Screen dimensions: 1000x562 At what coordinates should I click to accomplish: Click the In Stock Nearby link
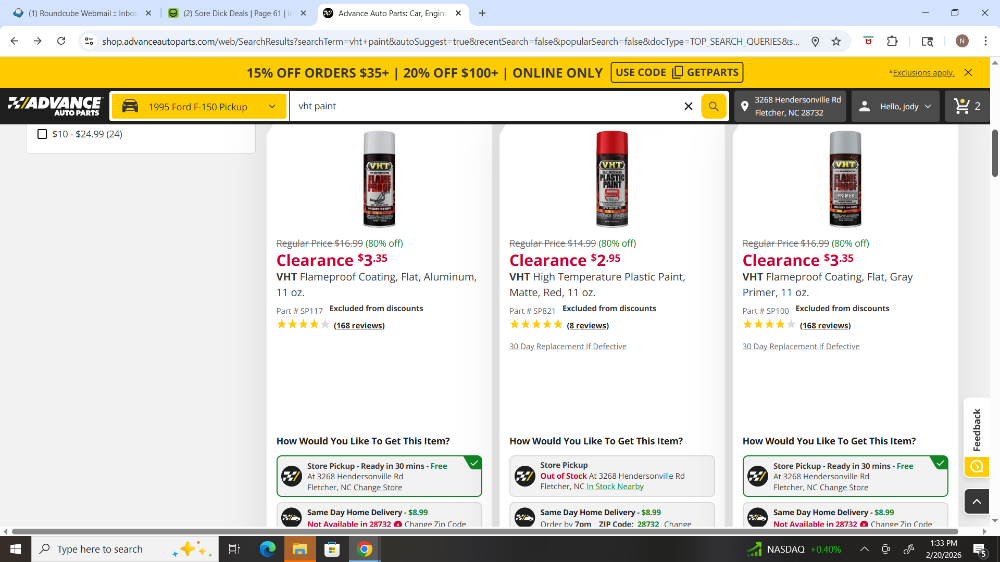click(615, 487)
